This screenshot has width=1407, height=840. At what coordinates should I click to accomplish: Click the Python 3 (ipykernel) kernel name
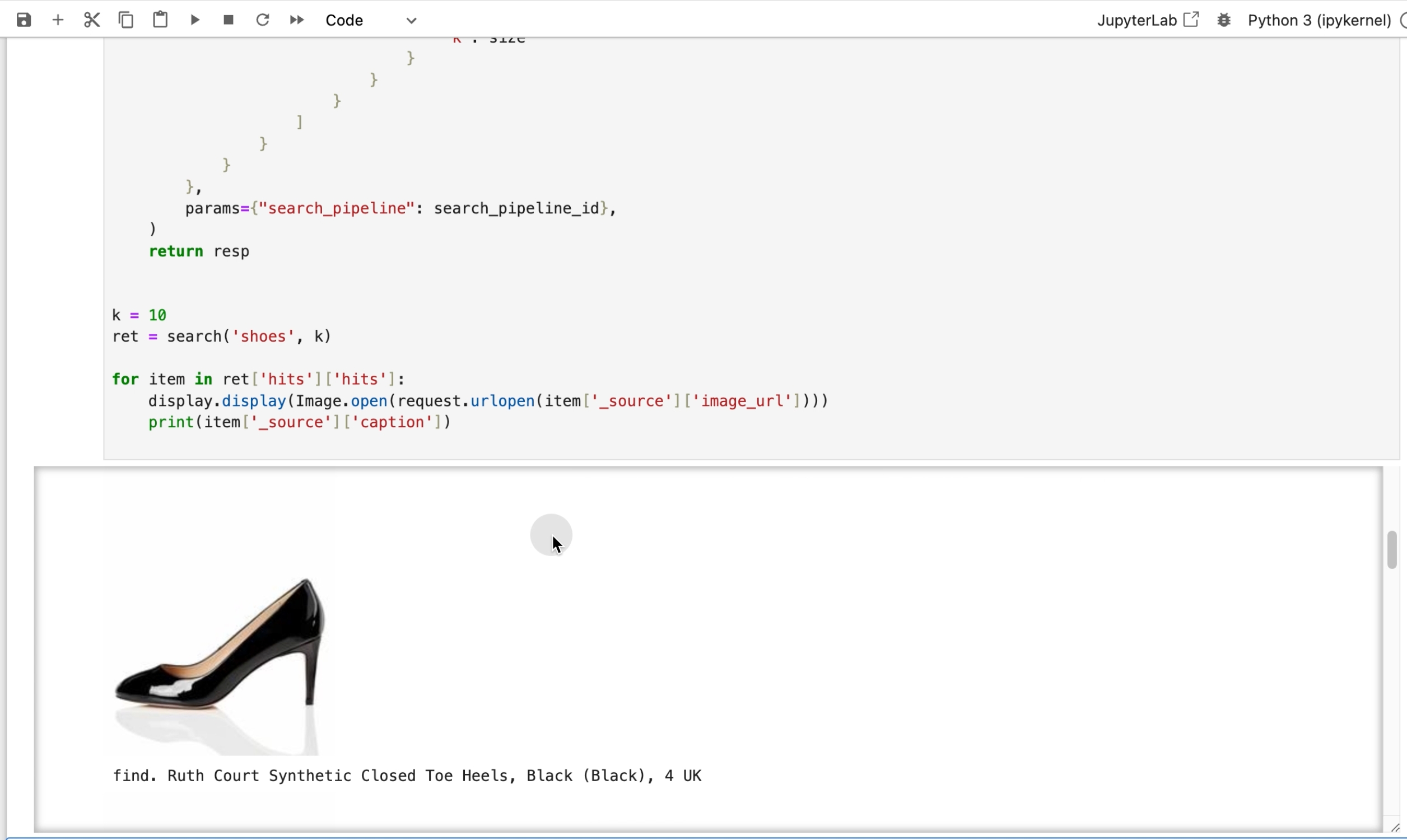point(1319,20)
